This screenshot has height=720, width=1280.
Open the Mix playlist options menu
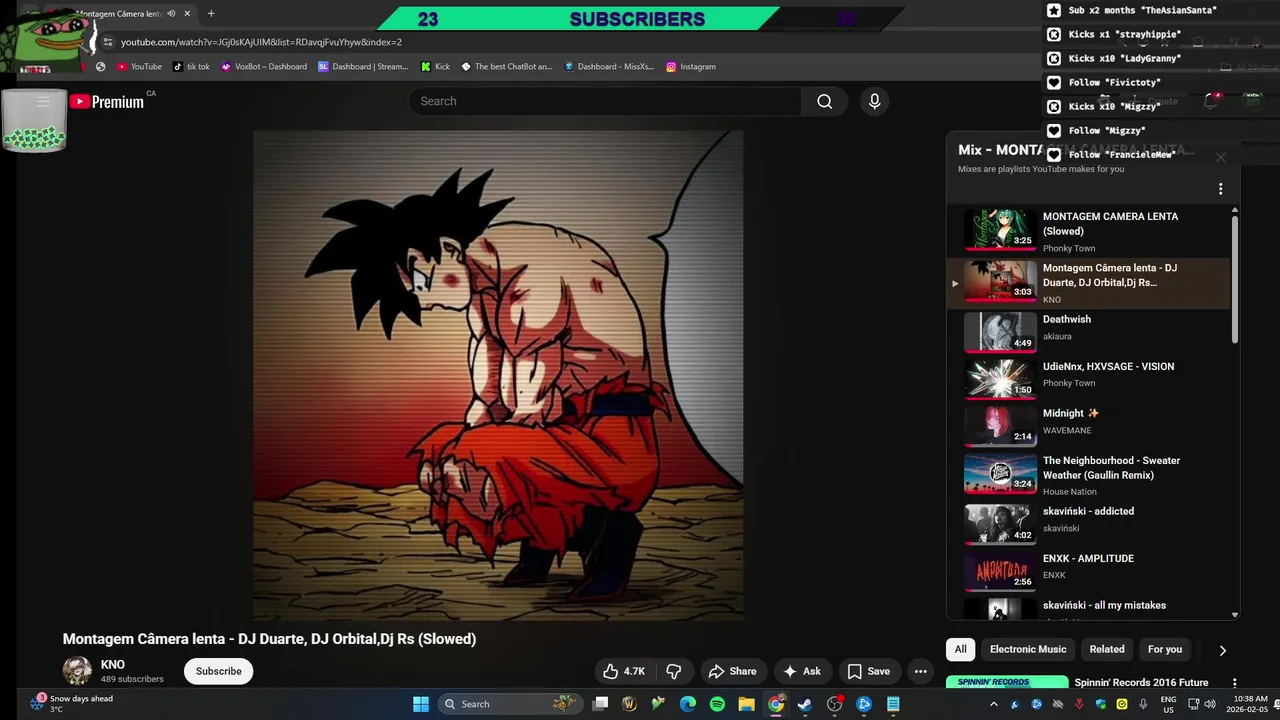(x=1220, y=189)
